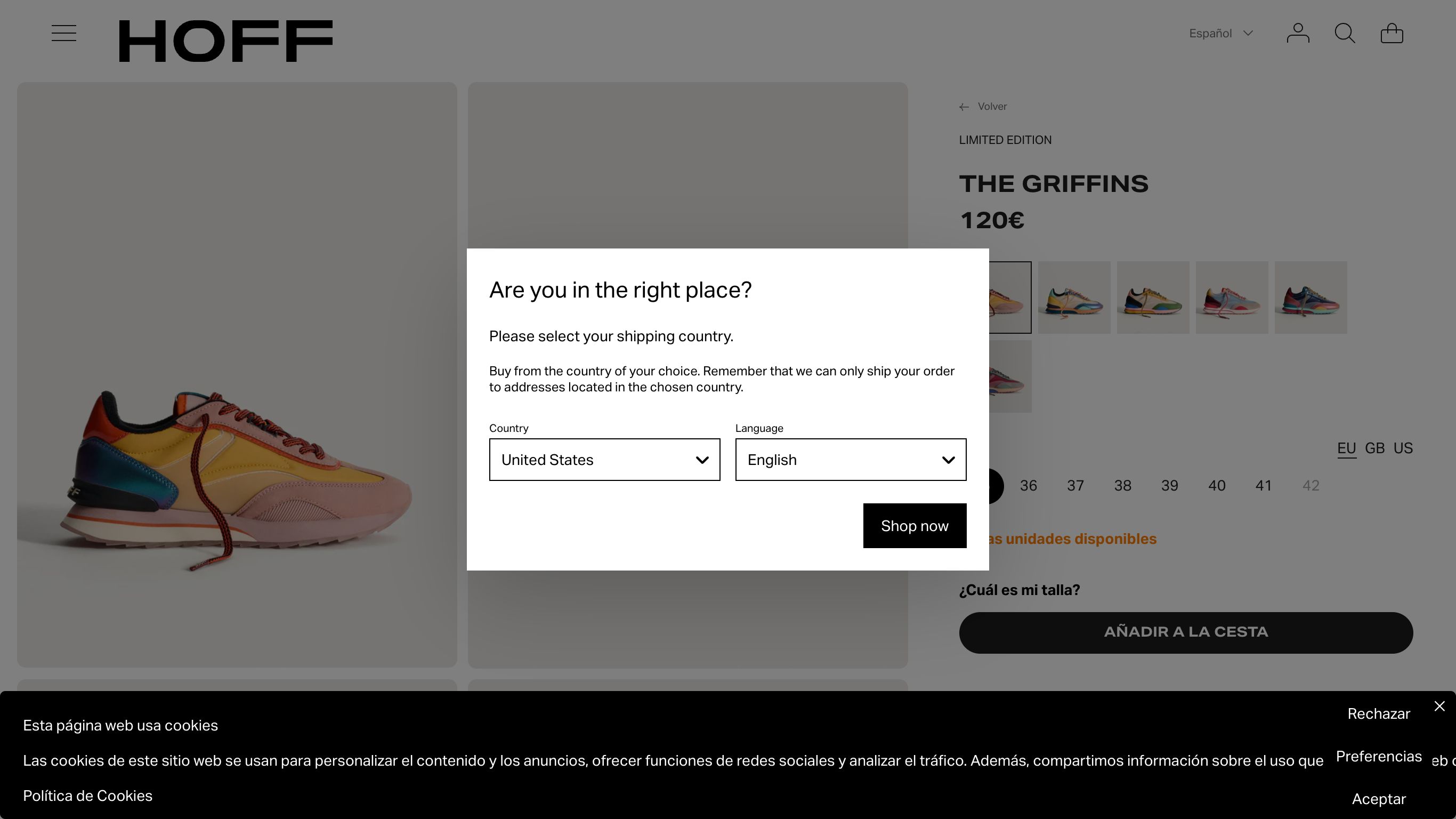This screenshot has width=1456, height=819.
Task: Click AÑADIR A LA CESTA
Action: click(1186, 632)
